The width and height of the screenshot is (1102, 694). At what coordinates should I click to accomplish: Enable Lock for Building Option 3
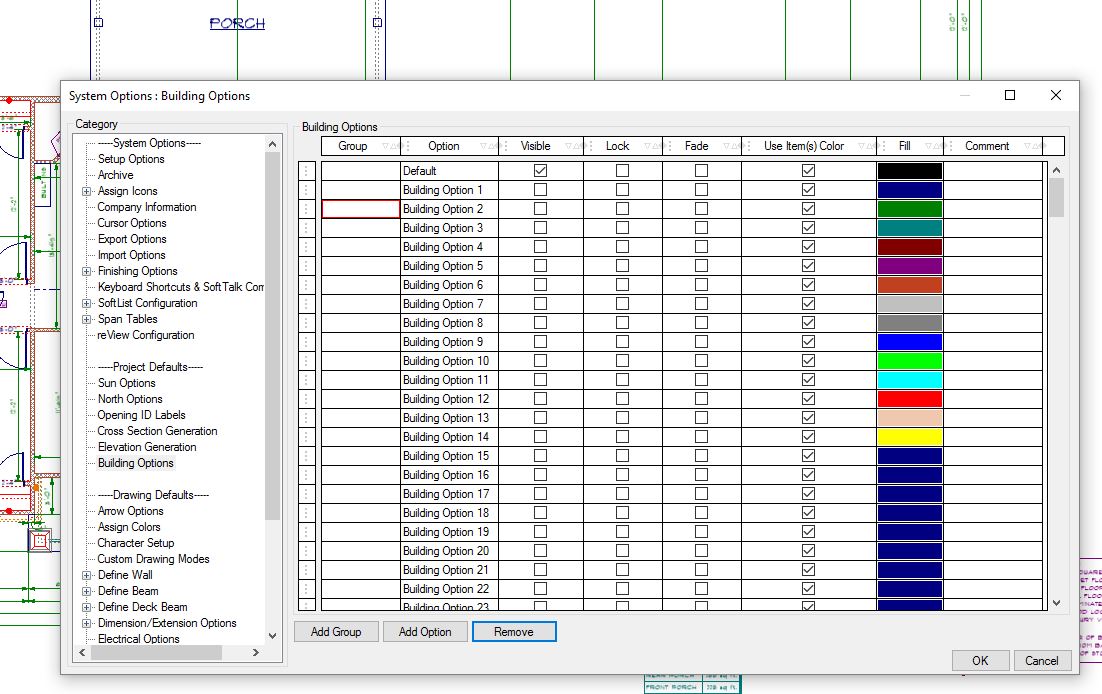coord(622,228)
